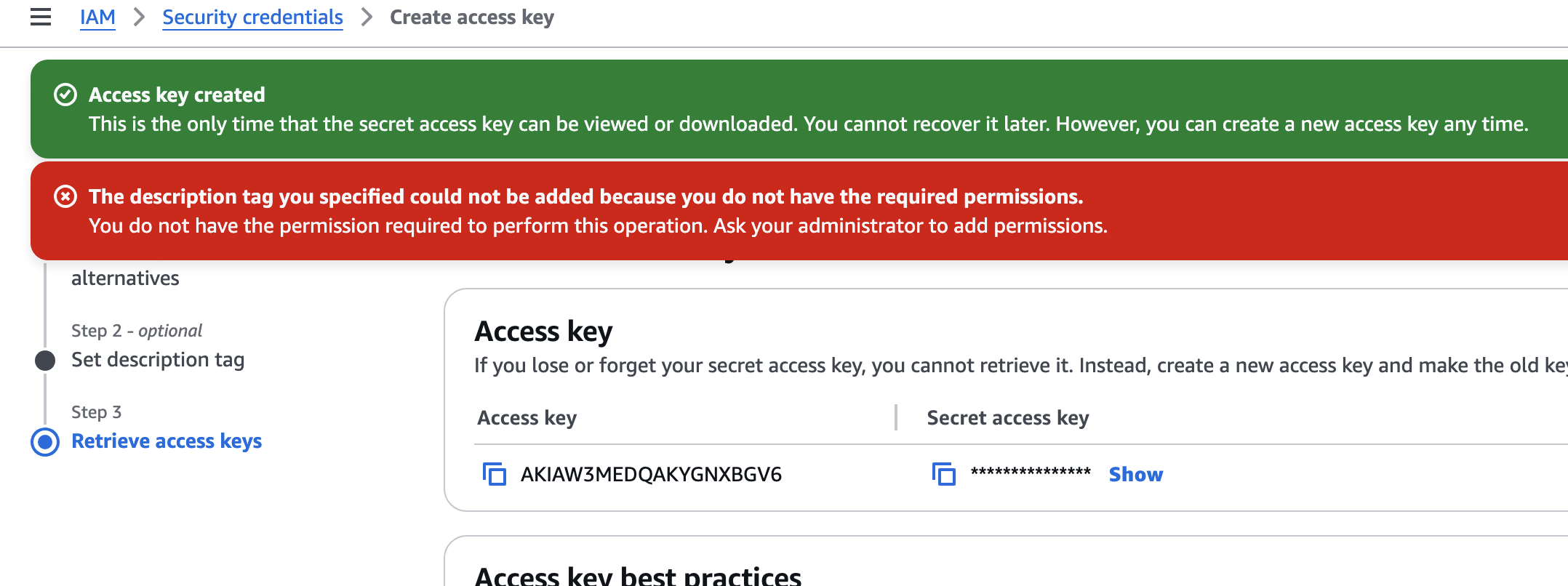Select the AKIAW3MEDQAKYGNXBGV6 key text
Image resolution: width=1568 pixels, height=586 pixels.
tap(651, 474)
